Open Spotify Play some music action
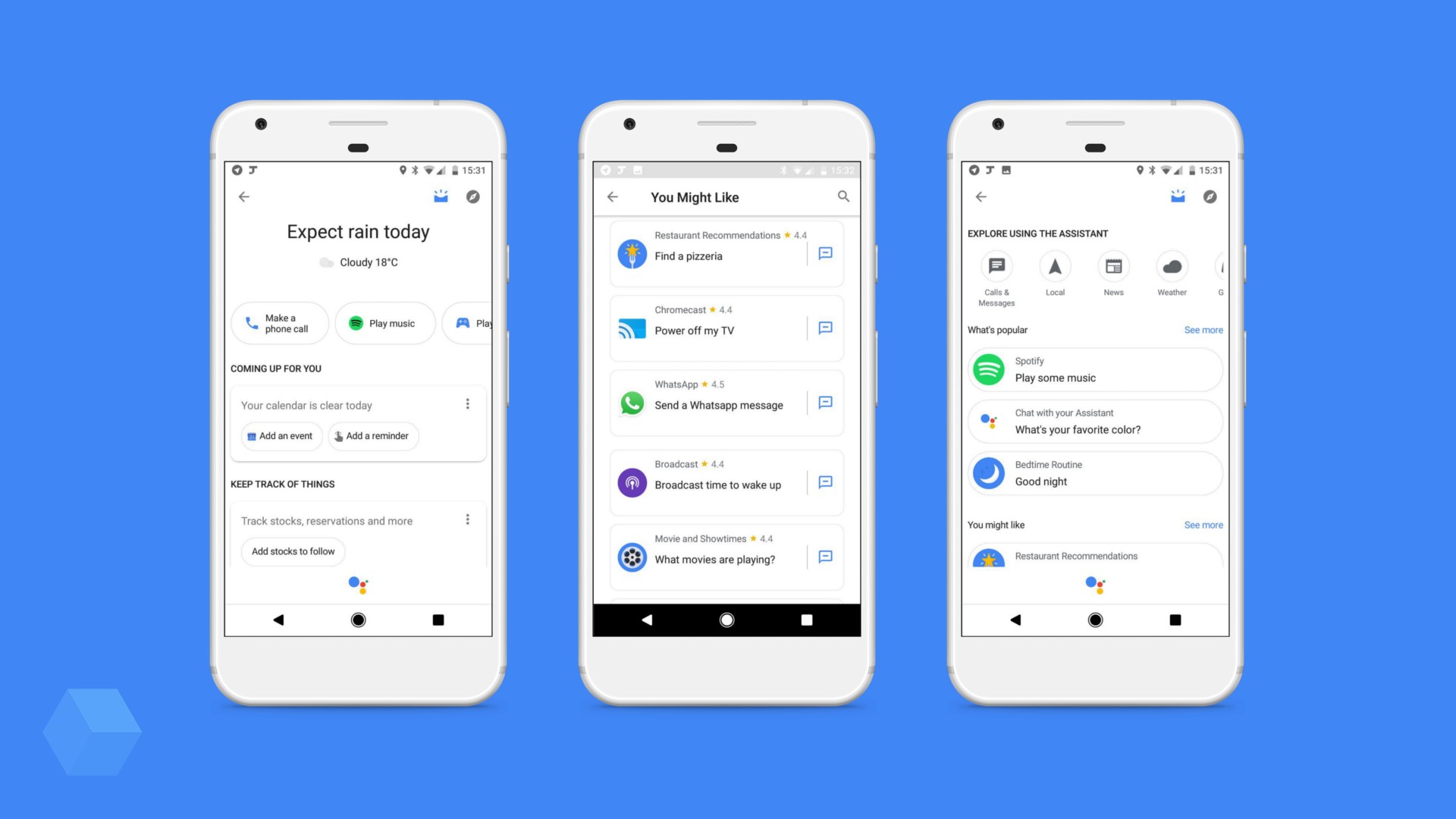This screenshot has height=819, width=1456. (x=1093, y=370)
